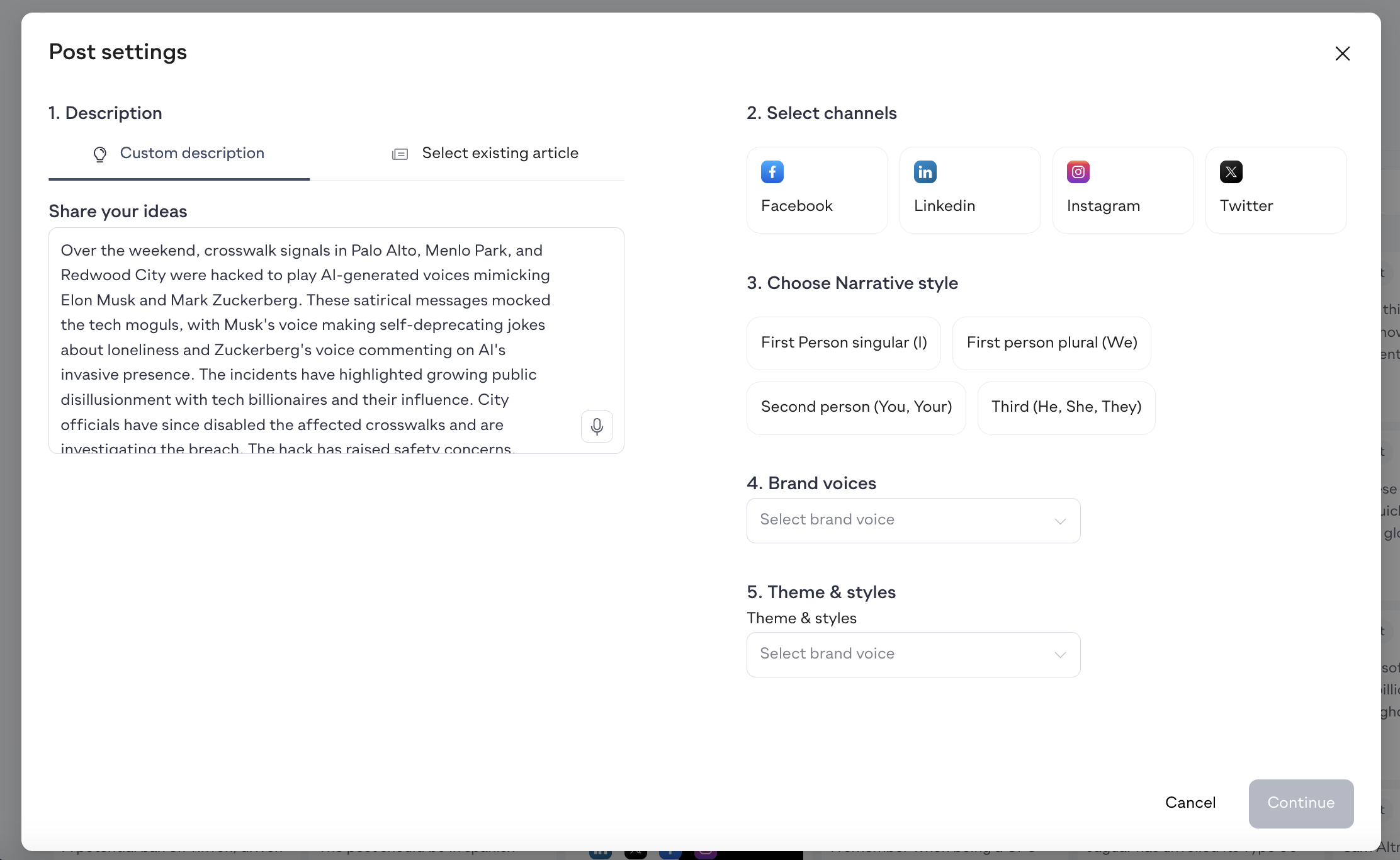Choose Third (He, She, They) style
Image resolution: width=1400 pixels, height=860 pixels.
tap(1066, 408)
